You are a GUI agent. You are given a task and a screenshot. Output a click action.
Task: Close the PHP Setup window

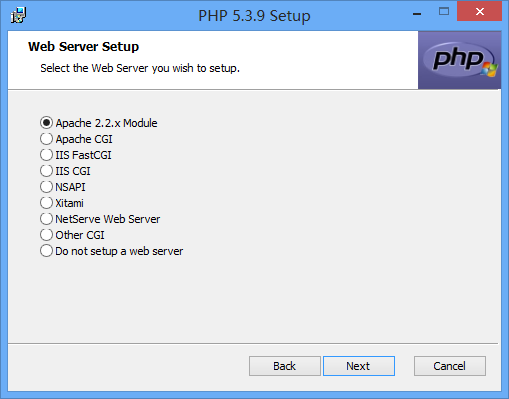[x=479, y=12]
